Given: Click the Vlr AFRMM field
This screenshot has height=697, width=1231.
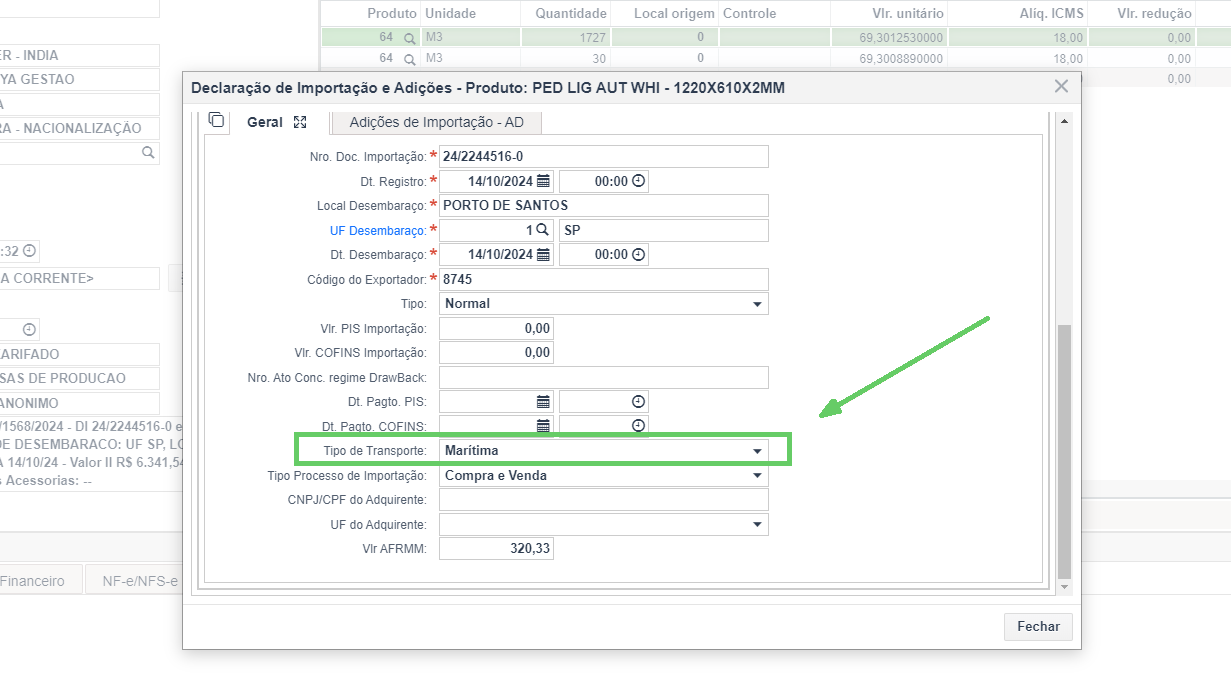Looking at the screenshot, I should point(496,549).
